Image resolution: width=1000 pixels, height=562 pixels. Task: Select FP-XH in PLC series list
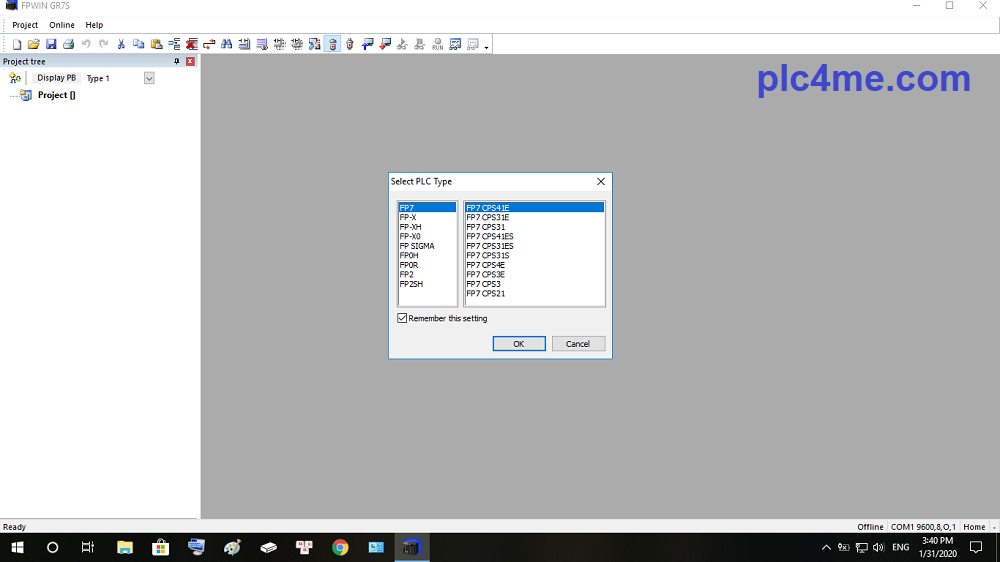coord(410,227)
